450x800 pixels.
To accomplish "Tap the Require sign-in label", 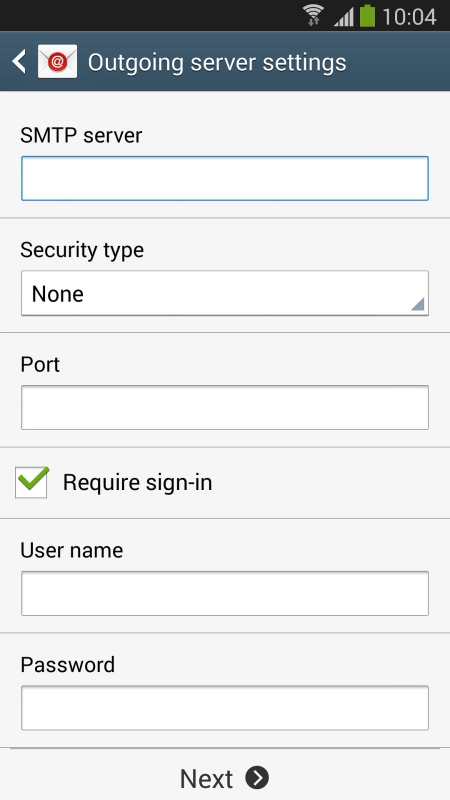I will 137,483.
